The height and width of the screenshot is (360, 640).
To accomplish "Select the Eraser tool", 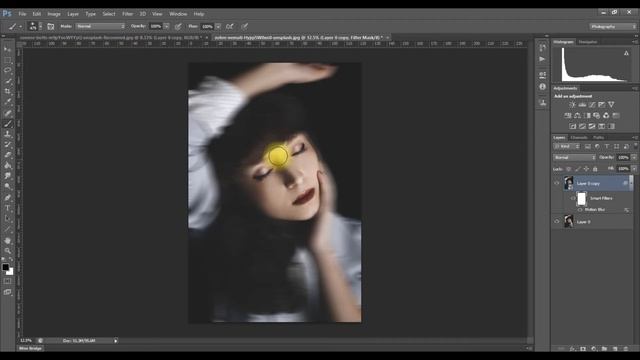I will [x=7, y=156].
